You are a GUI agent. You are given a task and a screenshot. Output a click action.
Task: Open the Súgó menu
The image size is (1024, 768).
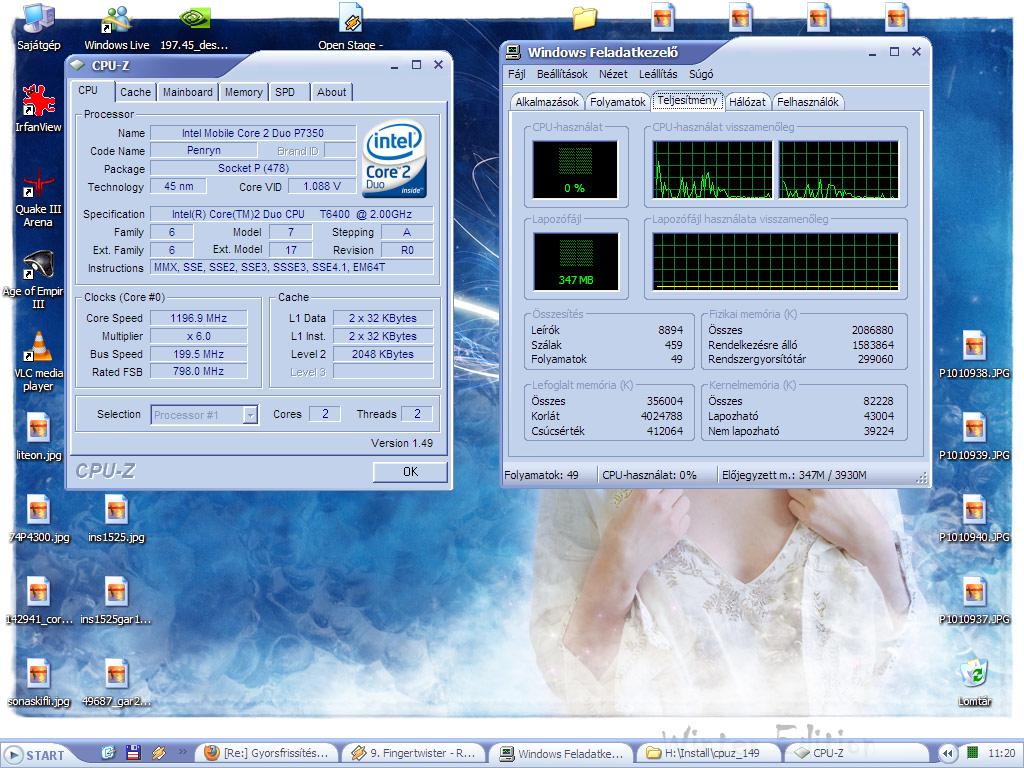[701, 74]
